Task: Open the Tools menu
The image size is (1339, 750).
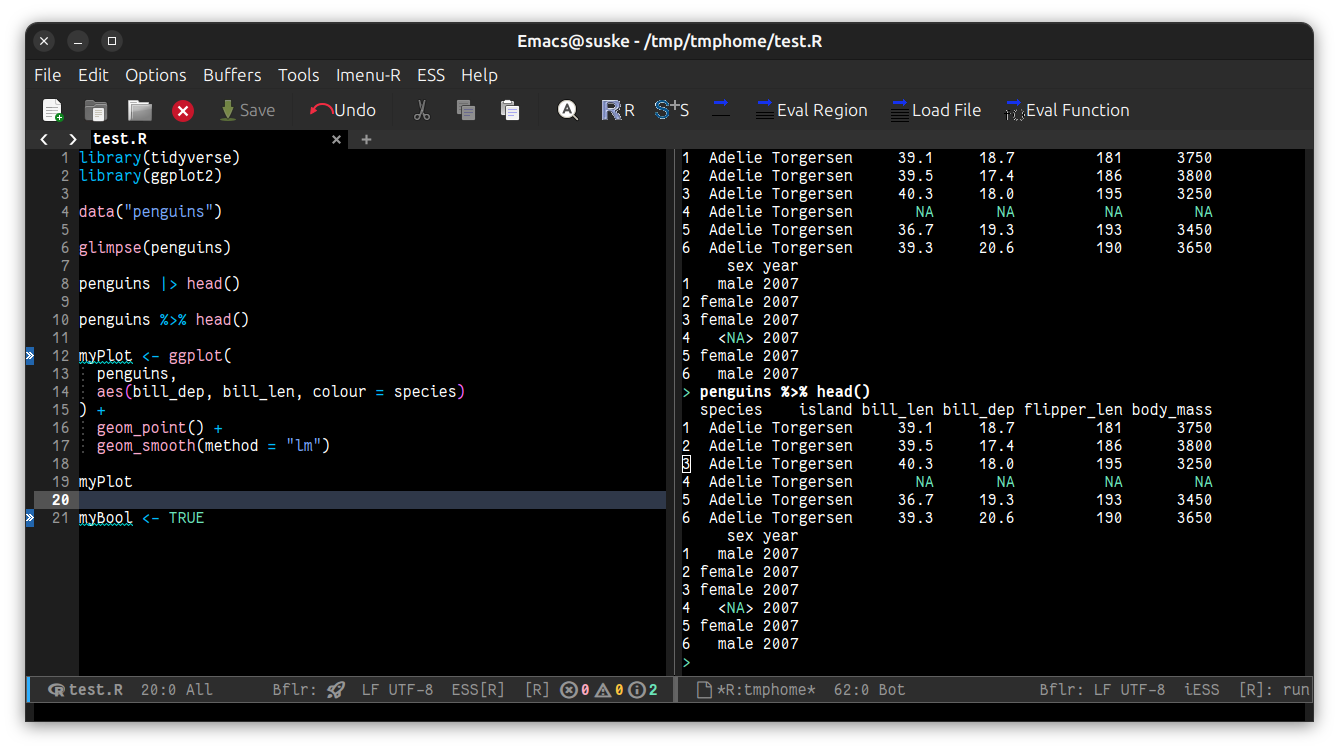Action: pyautogui.click(x=299, y=75)
